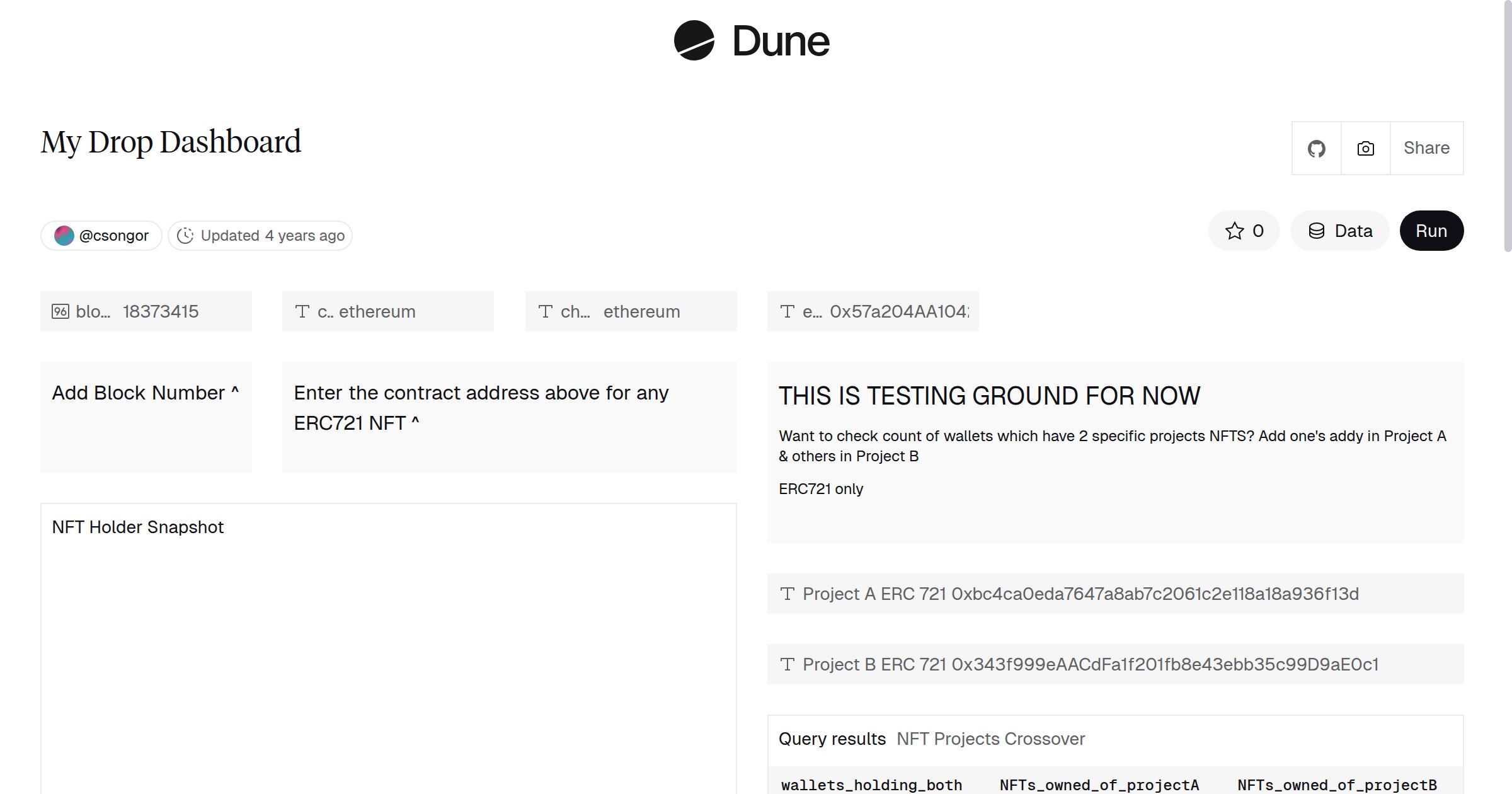Click text-type icon of Project B field
Screen dimensions: 1512x794
pos(787,664)
